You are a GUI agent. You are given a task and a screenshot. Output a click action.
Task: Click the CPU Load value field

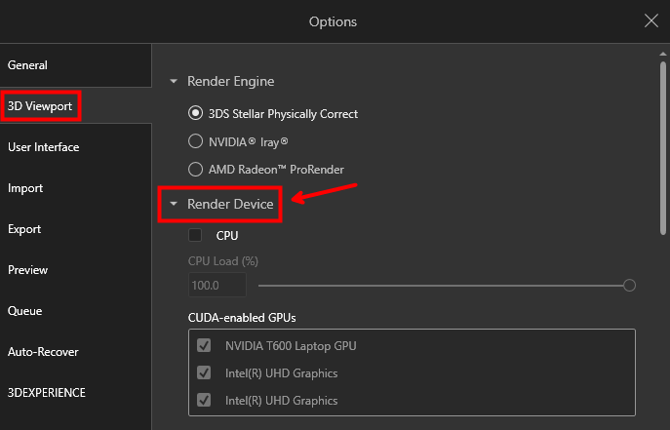click(217, 285)
